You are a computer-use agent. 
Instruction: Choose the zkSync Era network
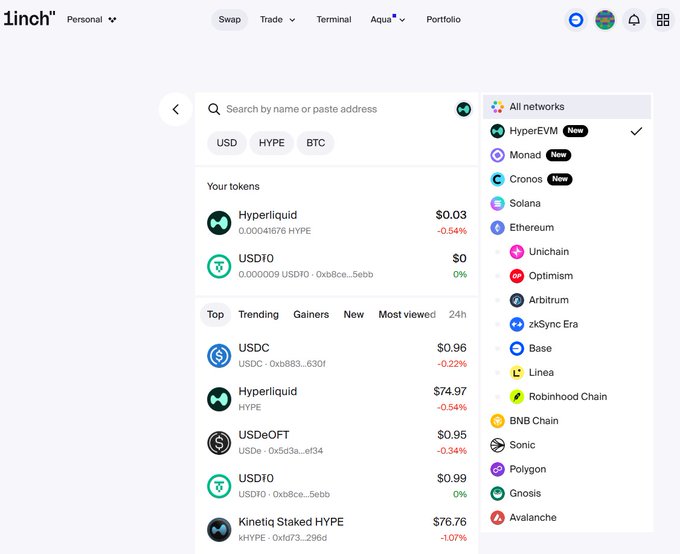[567, 324]
